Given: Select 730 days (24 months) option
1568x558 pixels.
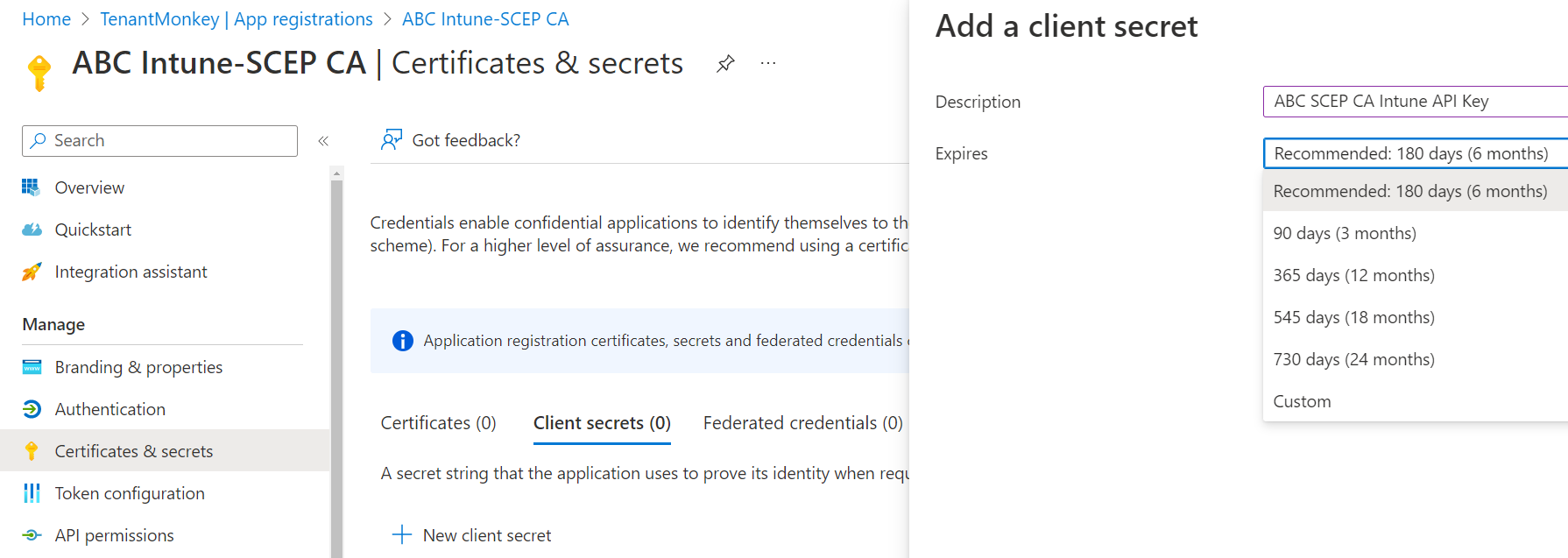Looking at the screenshot, I should pos(1353,359).
